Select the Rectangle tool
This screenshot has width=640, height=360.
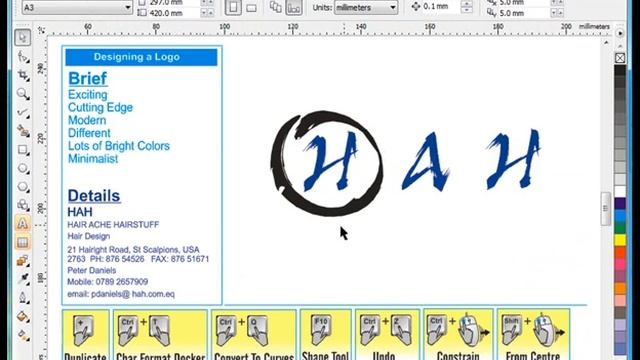pos(23,150)
